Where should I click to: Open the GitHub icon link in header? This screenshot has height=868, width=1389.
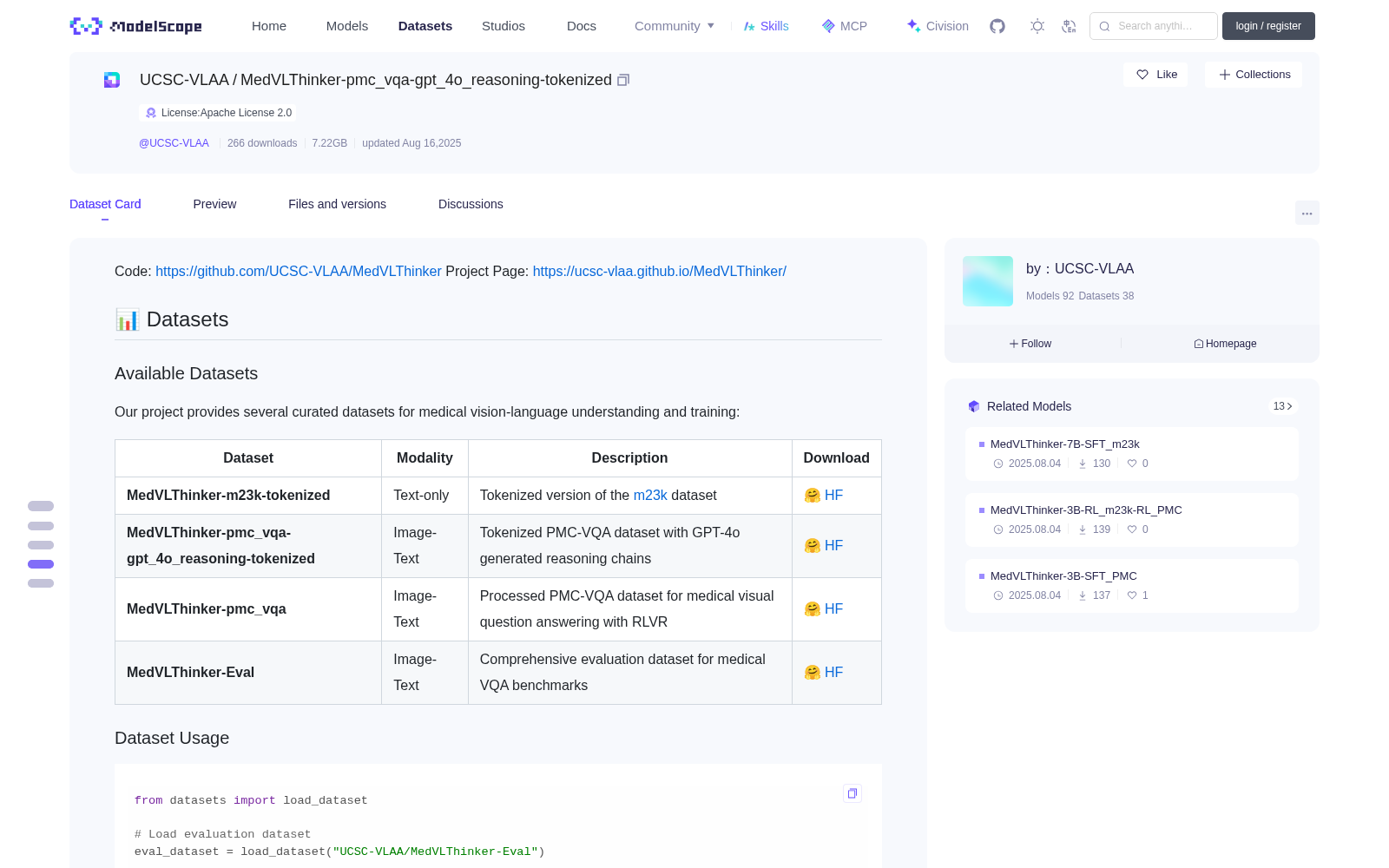coord(997,26)
